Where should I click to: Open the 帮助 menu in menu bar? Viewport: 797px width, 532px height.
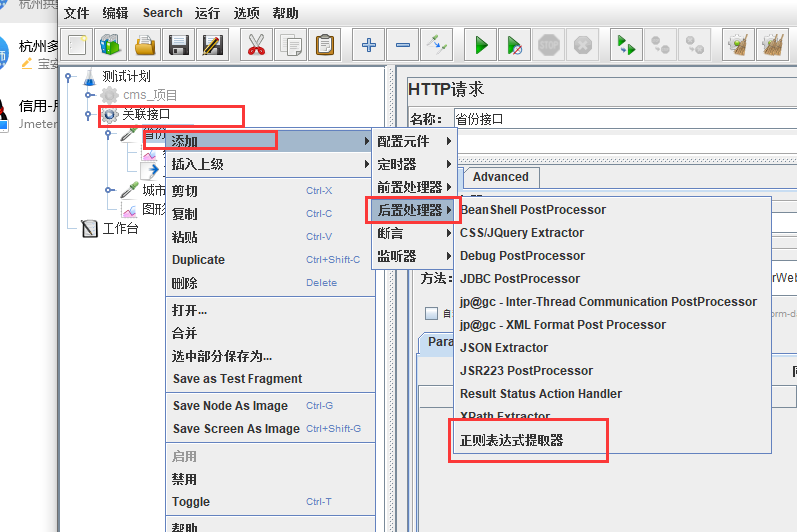click(285, 13)
